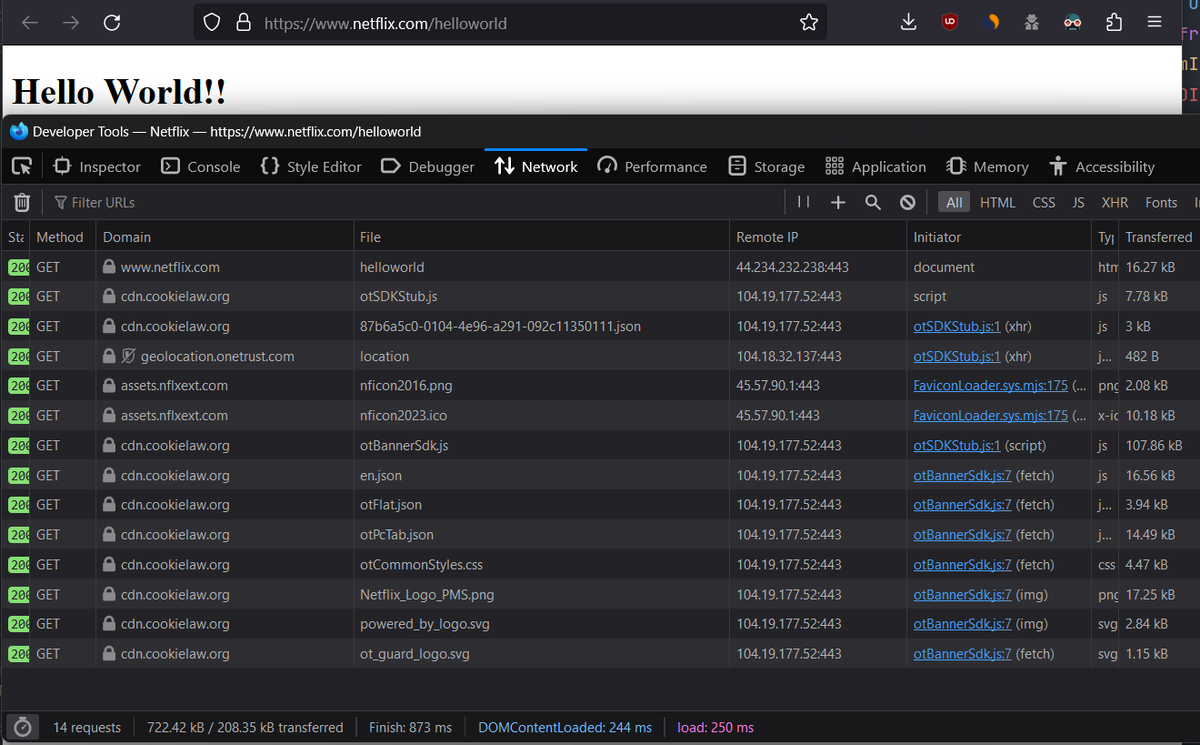
Task: Open the tracking protection shield in address bar
Action: click(x=212, y=22)
